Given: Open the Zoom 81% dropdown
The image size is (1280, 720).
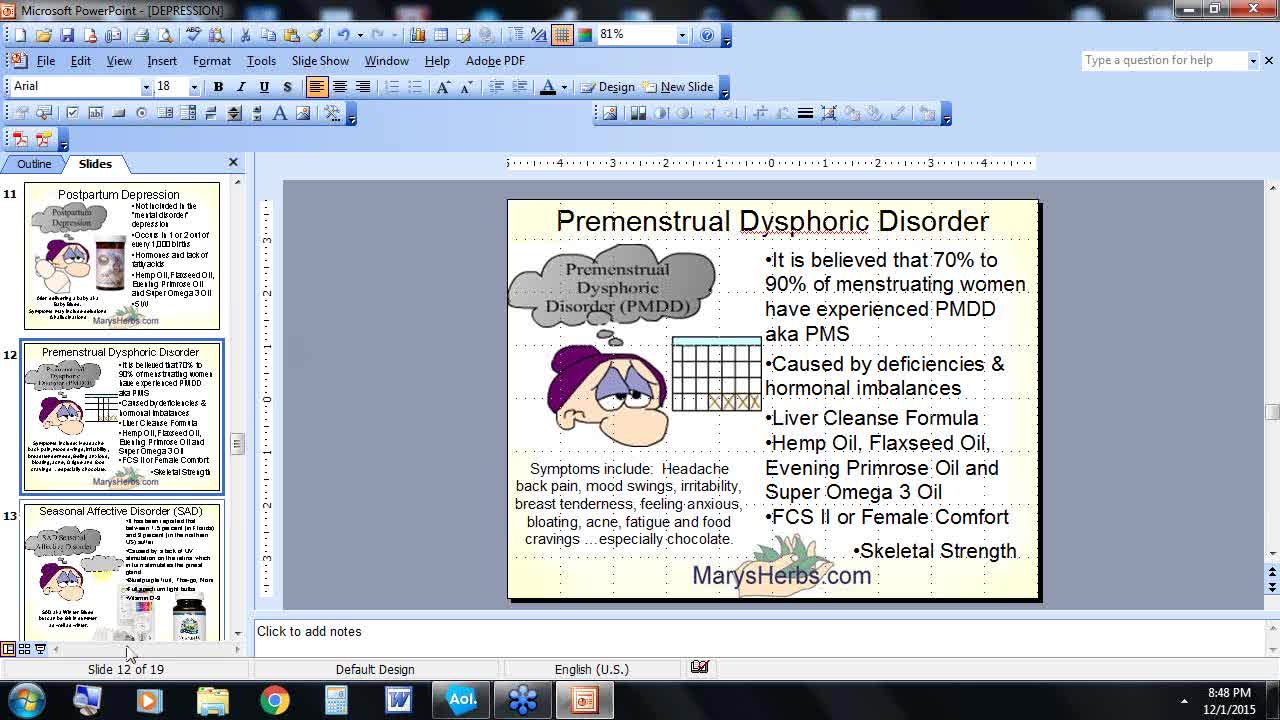Looking at the screenshot, I should click(x=682, y=35).
